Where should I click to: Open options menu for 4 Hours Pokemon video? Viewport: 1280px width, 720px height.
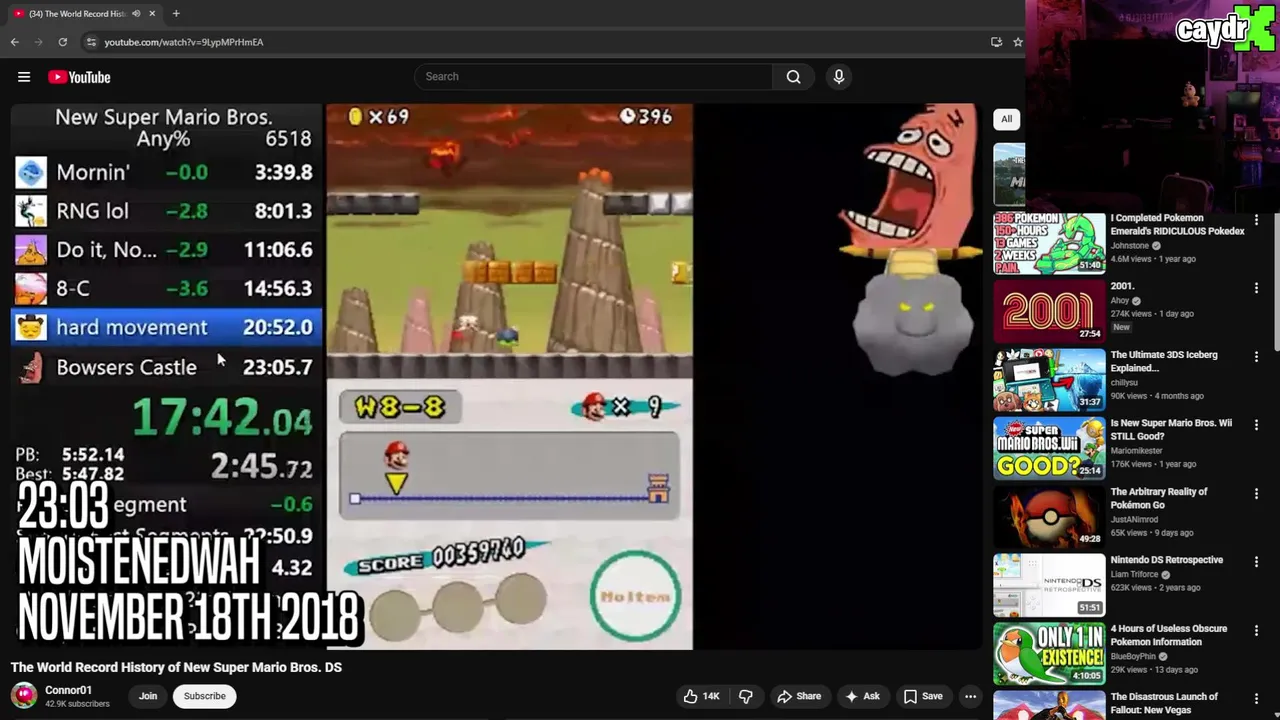click(1256, 630)
